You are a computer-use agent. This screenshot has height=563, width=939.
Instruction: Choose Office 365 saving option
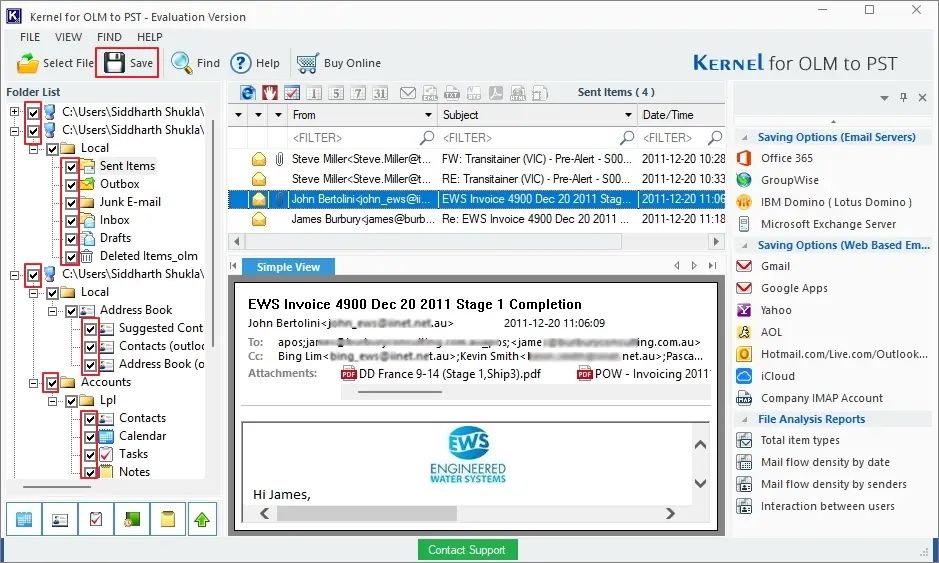click(786, 158)
